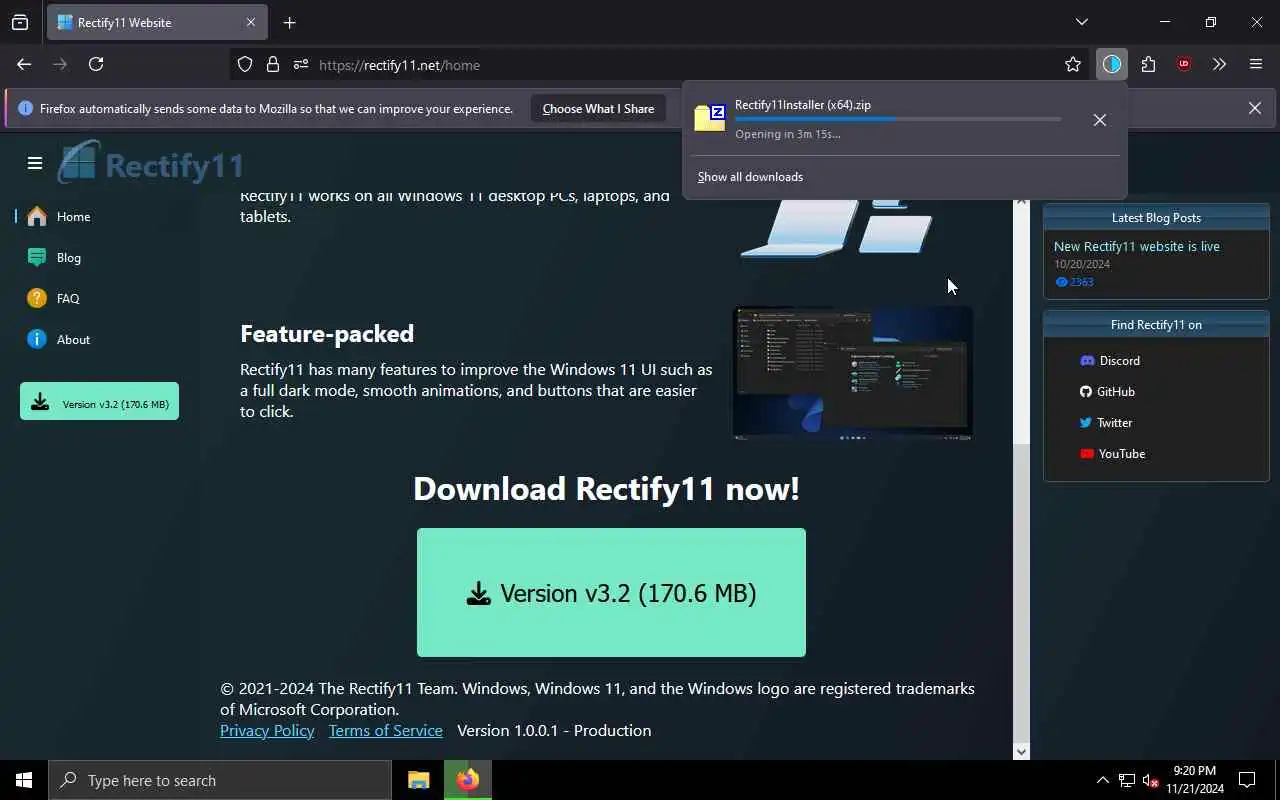
Task: Click sidebar Version v3.2 download button
Action: 99,401
